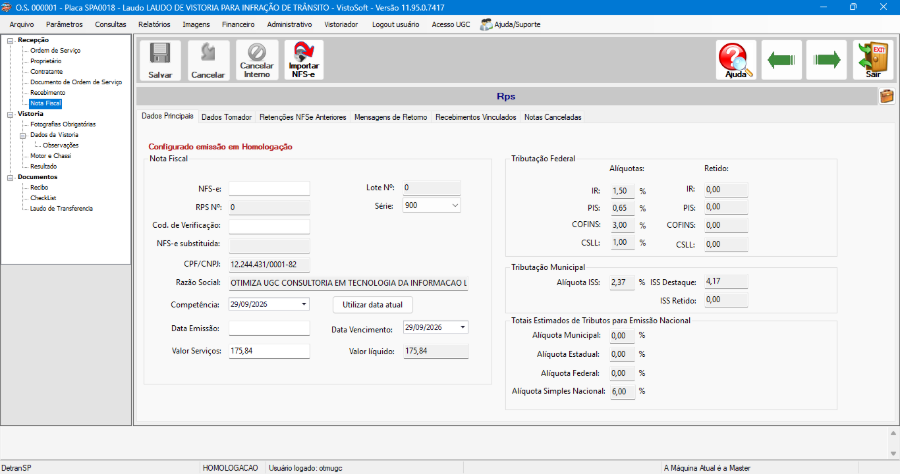Screen dimensions: 900x474
Task: Go back with the left green arrow
Action: [781, 60]
